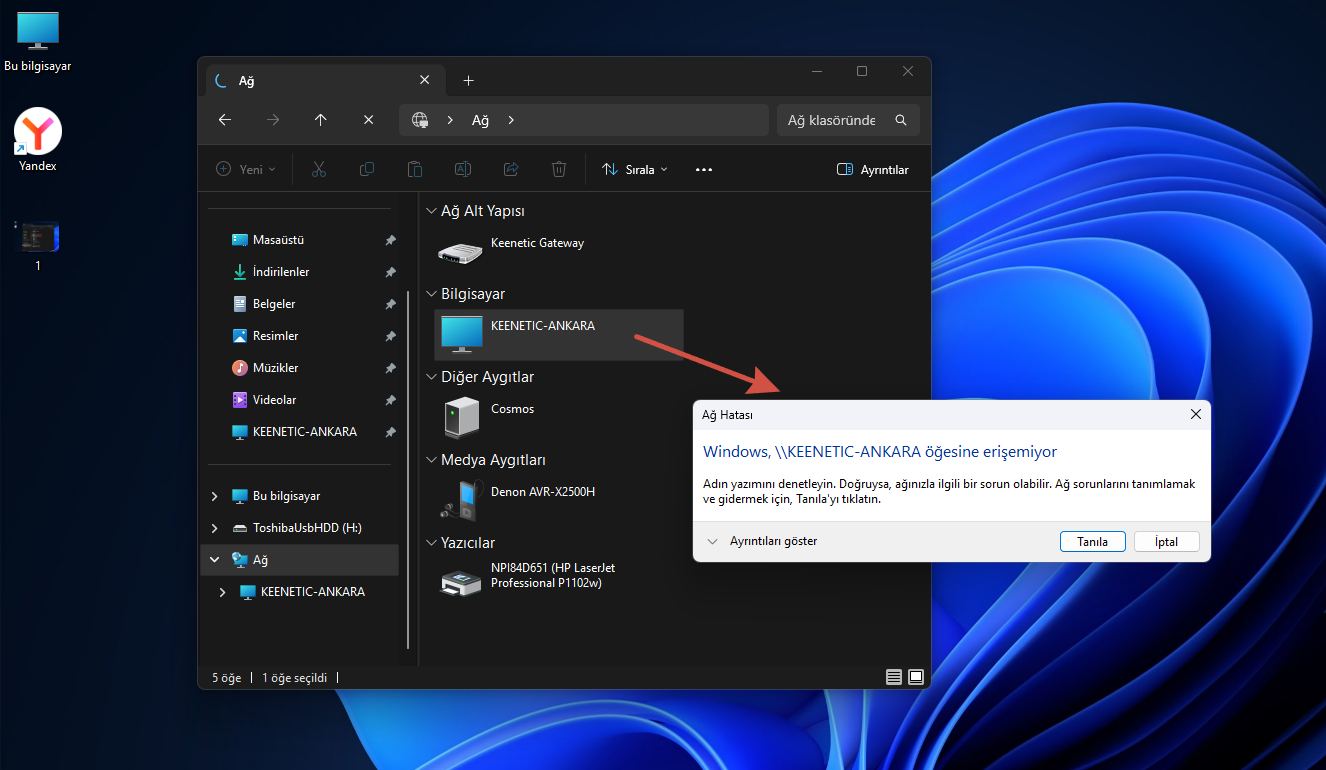
Task: Open the Yeni dropdown
Action: click(x=246, y=170)
